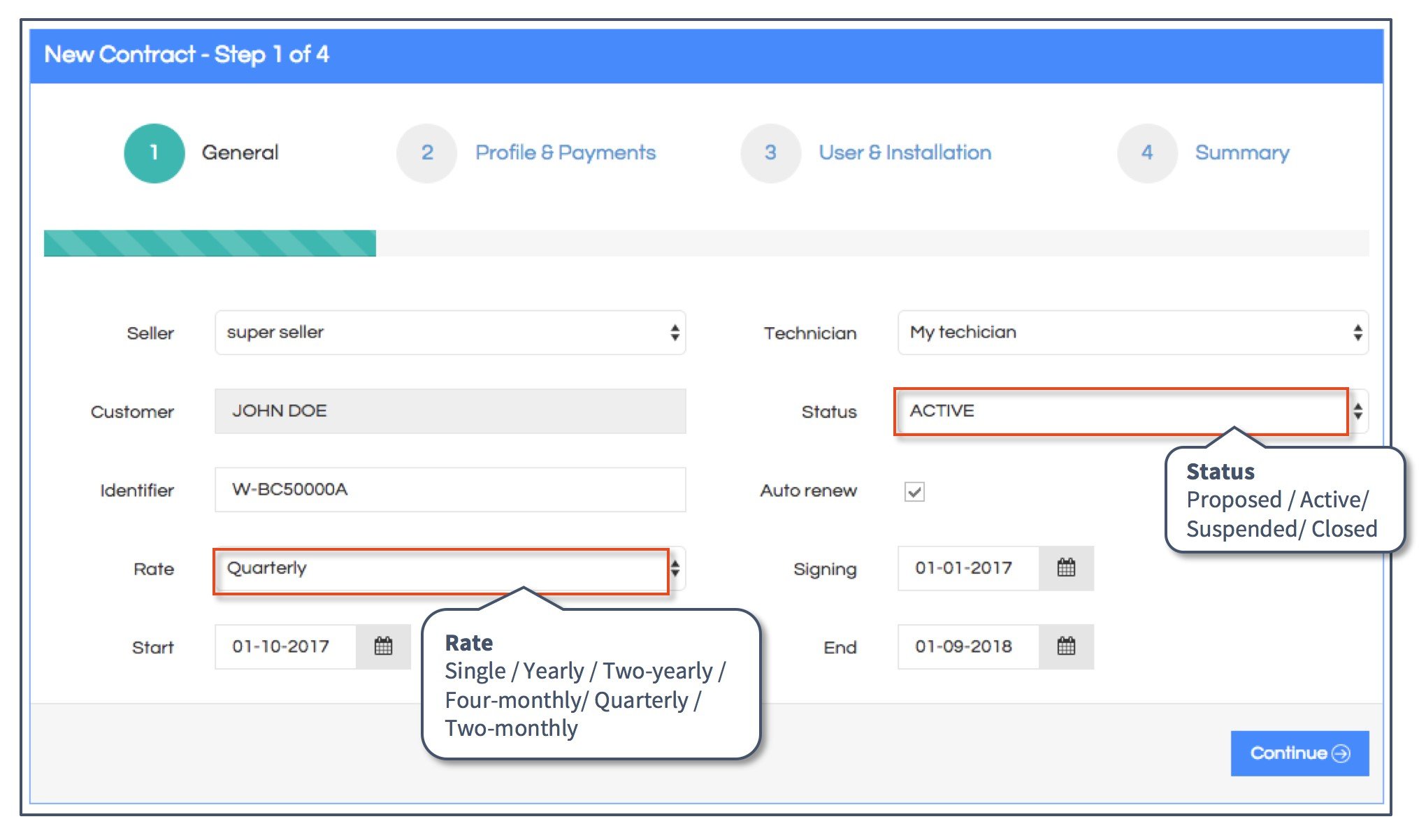
Task: Click the Technician label
Action: [810, 333]
